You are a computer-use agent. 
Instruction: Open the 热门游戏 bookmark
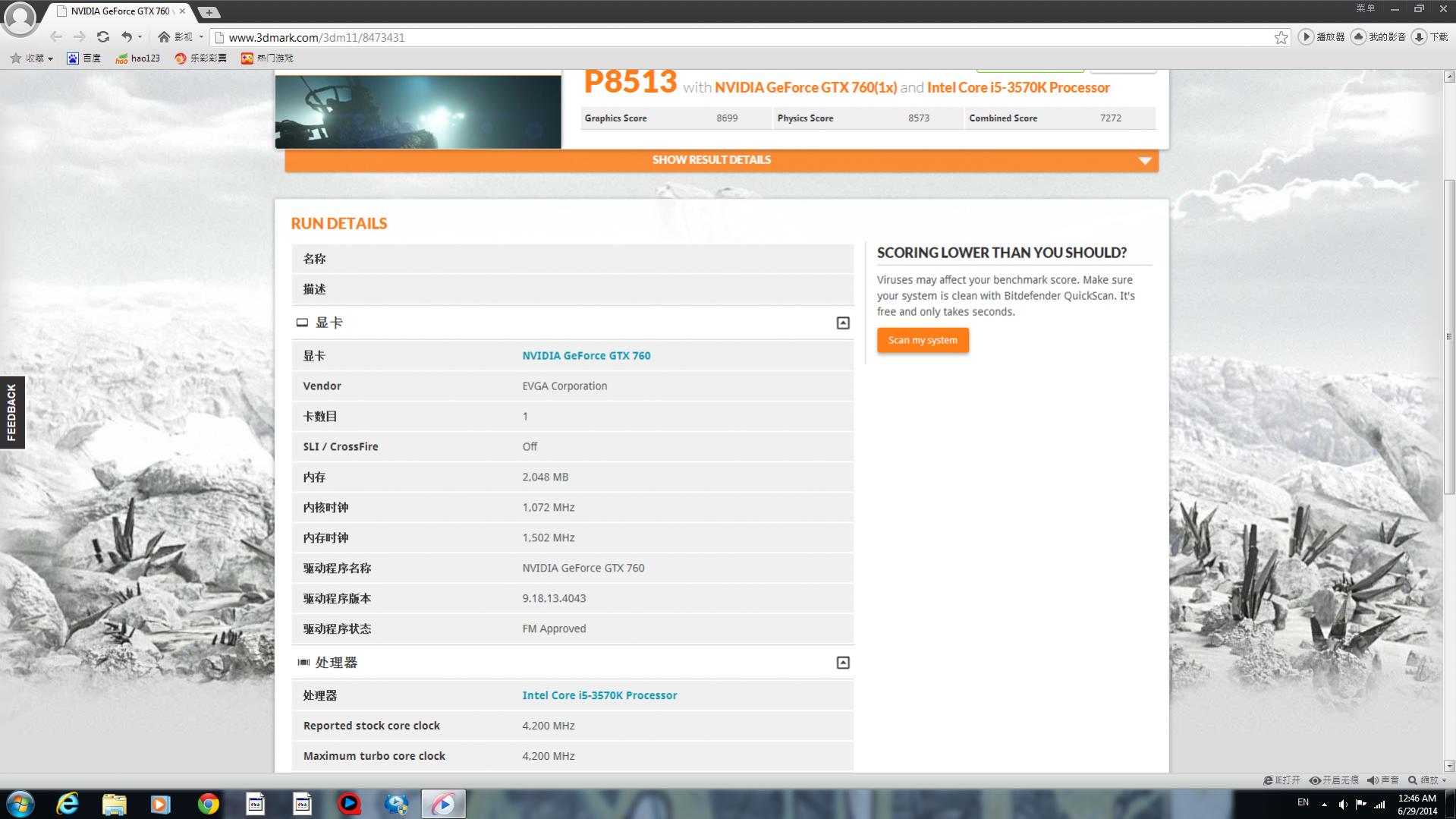point(267,58)
